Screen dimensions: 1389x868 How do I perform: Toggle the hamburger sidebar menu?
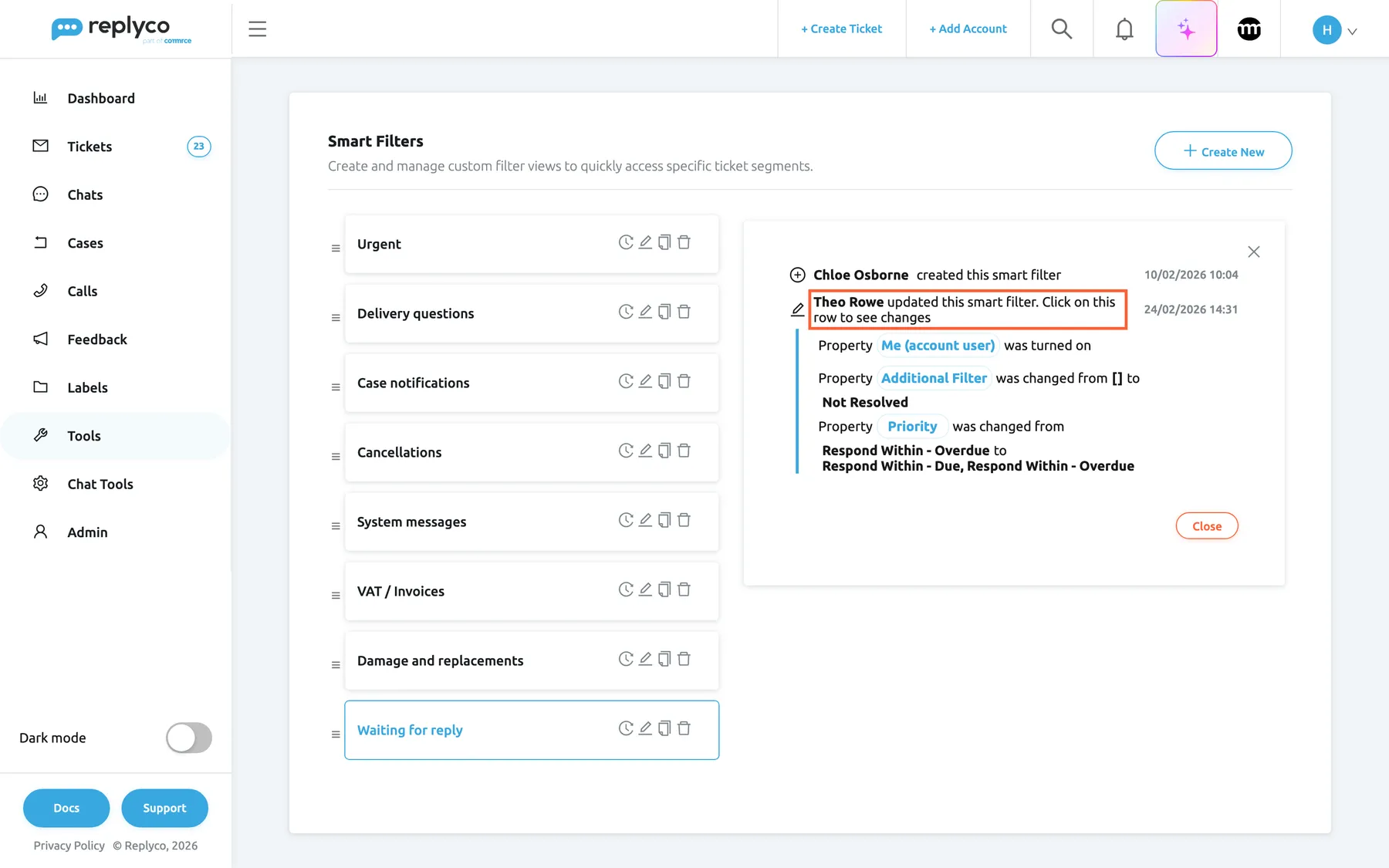(258, 29)
